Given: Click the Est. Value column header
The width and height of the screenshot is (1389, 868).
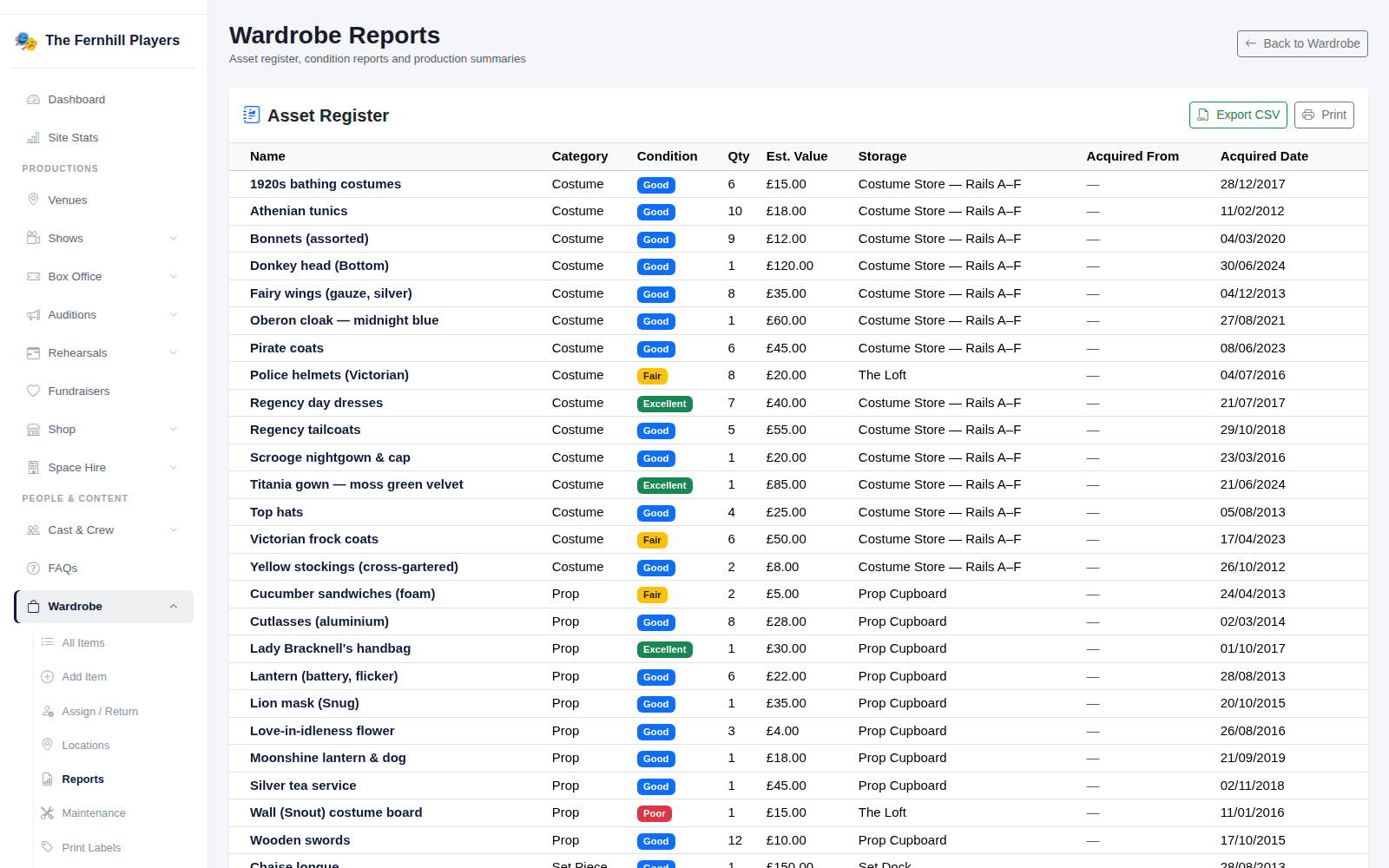Looking at the screenshot, I should click(x=797, y=156).
